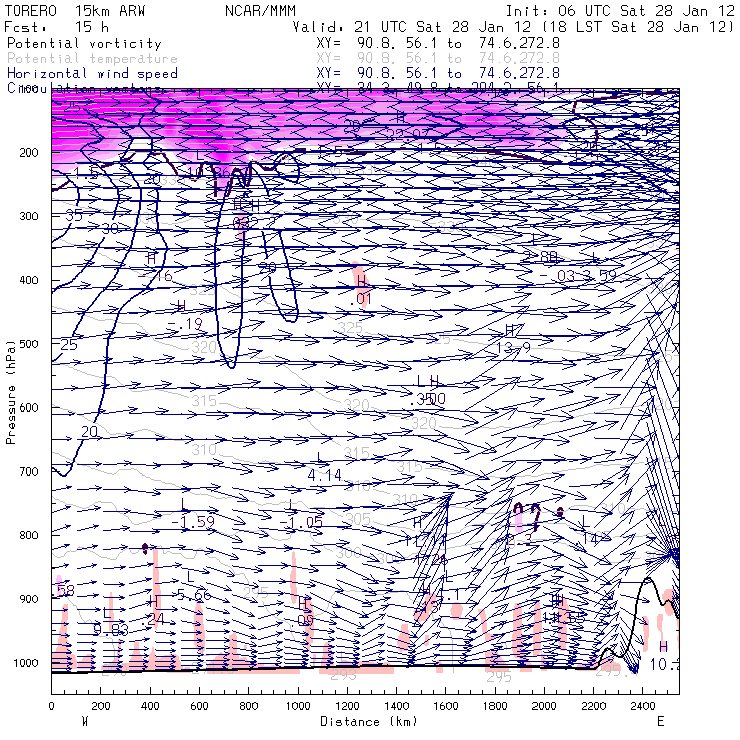Select the 600 tick on distance axis

pos(199,706)
